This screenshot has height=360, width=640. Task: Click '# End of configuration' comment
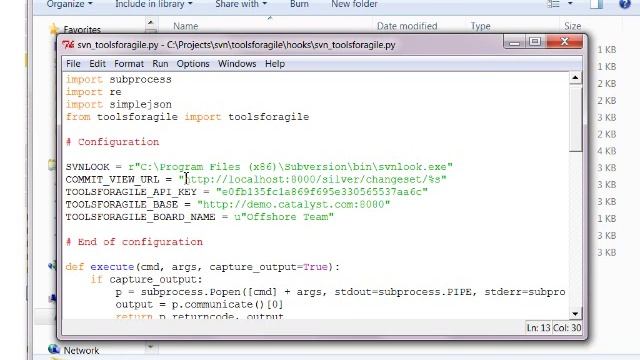point(134,242)
